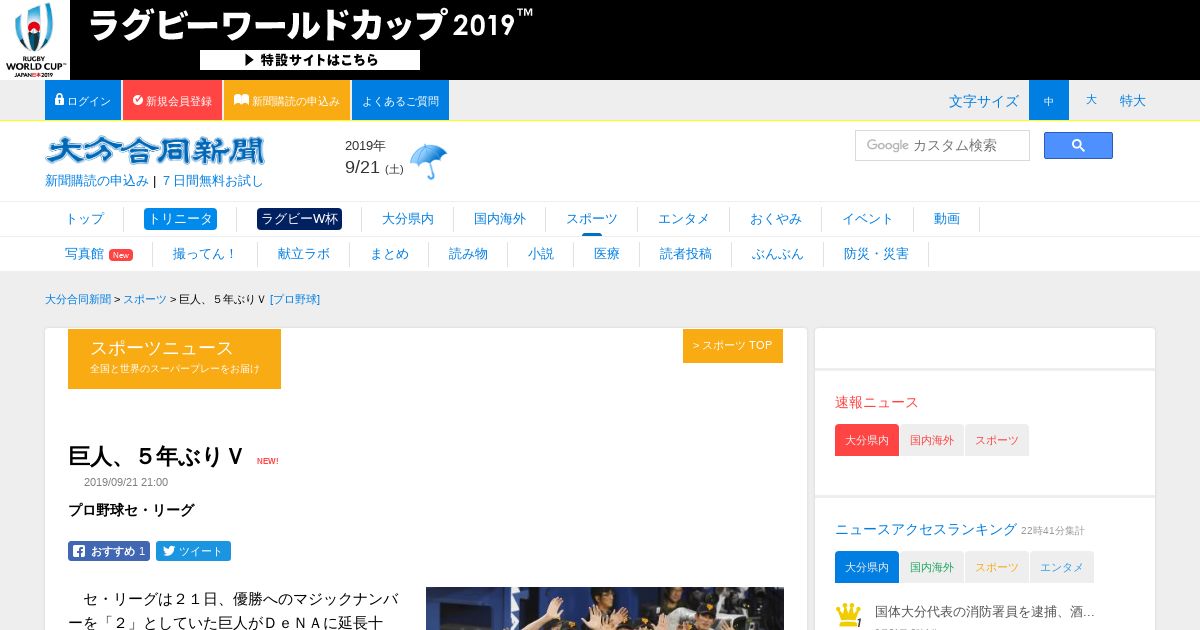1200x630 pixels.
Task: Select エンタメ tab in access ranking
Action: tap(1062, 567)
